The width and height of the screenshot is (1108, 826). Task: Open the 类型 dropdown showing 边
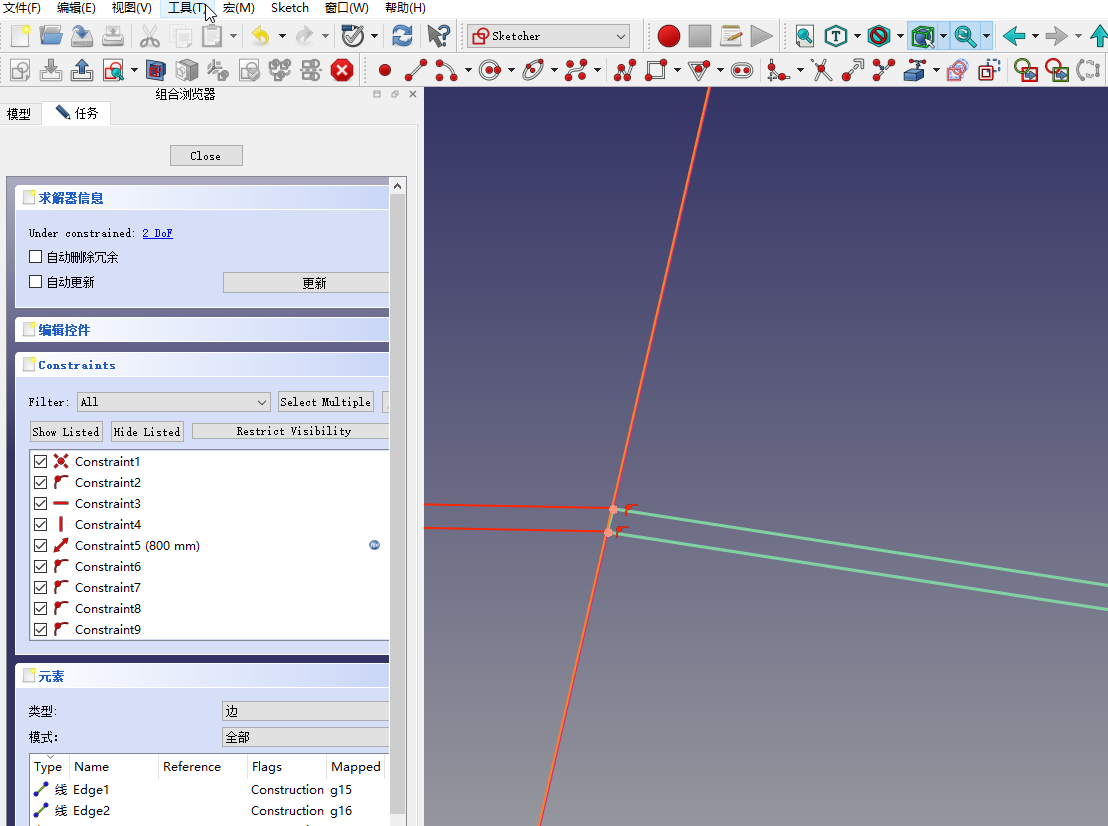pos(305,711)
